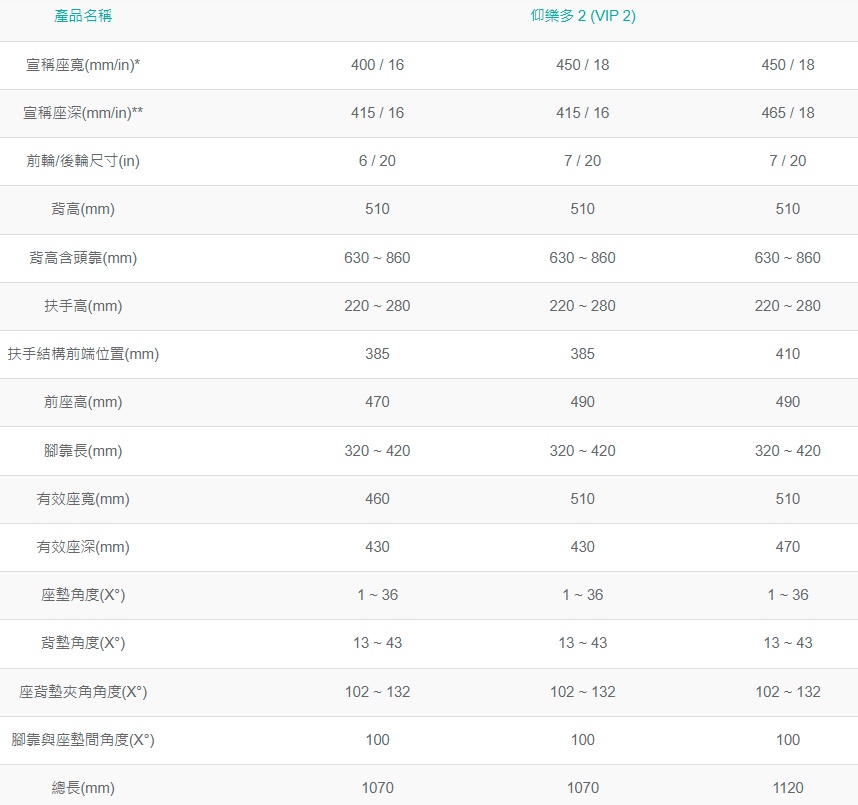This screenshot has width=858, height=805.
Task: Click the 1120 total length value
Action: [788, 789]
